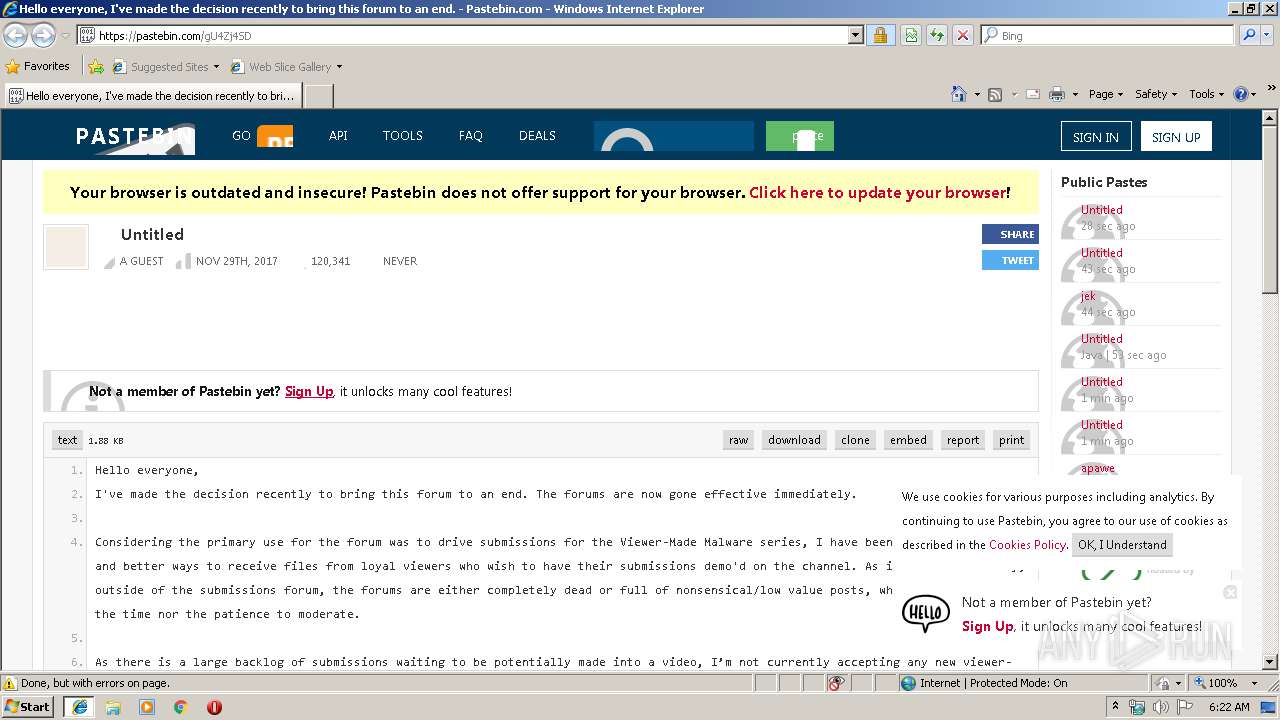Image resolution: width=1280 pixels, height=720 pixels.
Task: Open Tools menu
Action: coord(1207,94)
